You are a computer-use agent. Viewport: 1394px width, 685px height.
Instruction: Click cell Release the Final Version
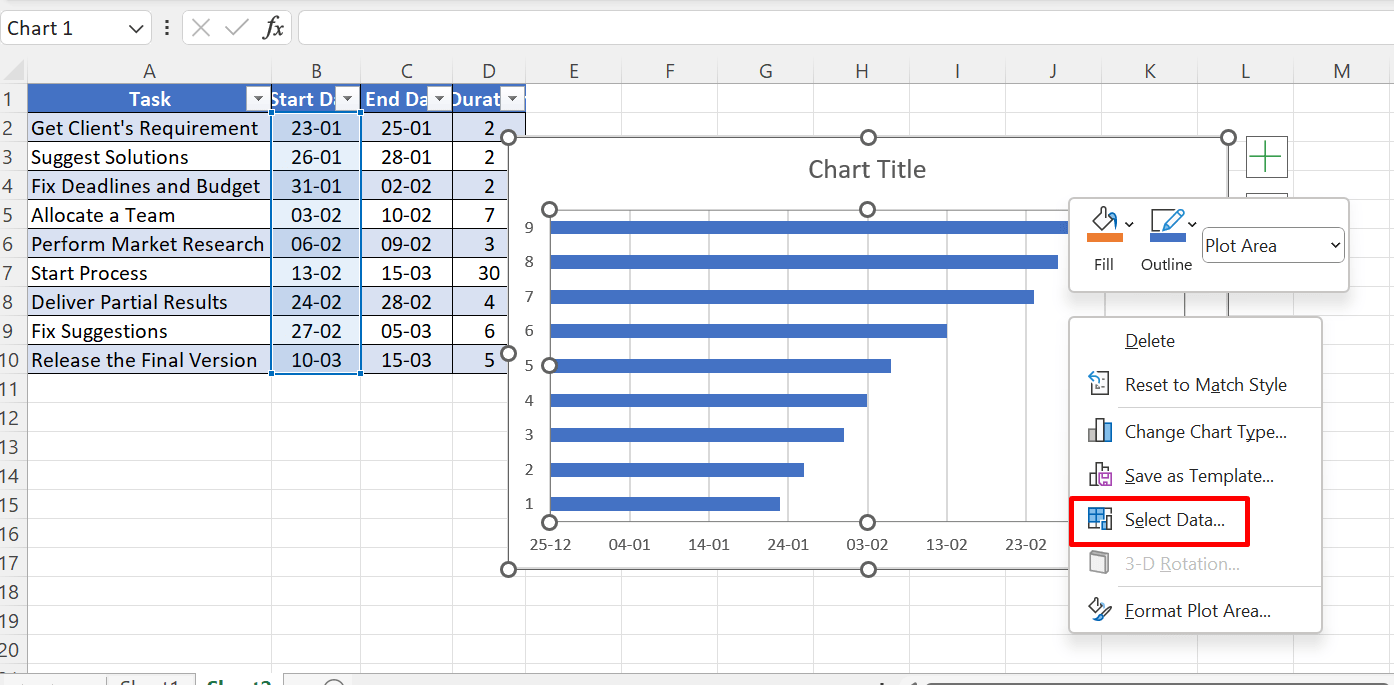click(149, 360)
